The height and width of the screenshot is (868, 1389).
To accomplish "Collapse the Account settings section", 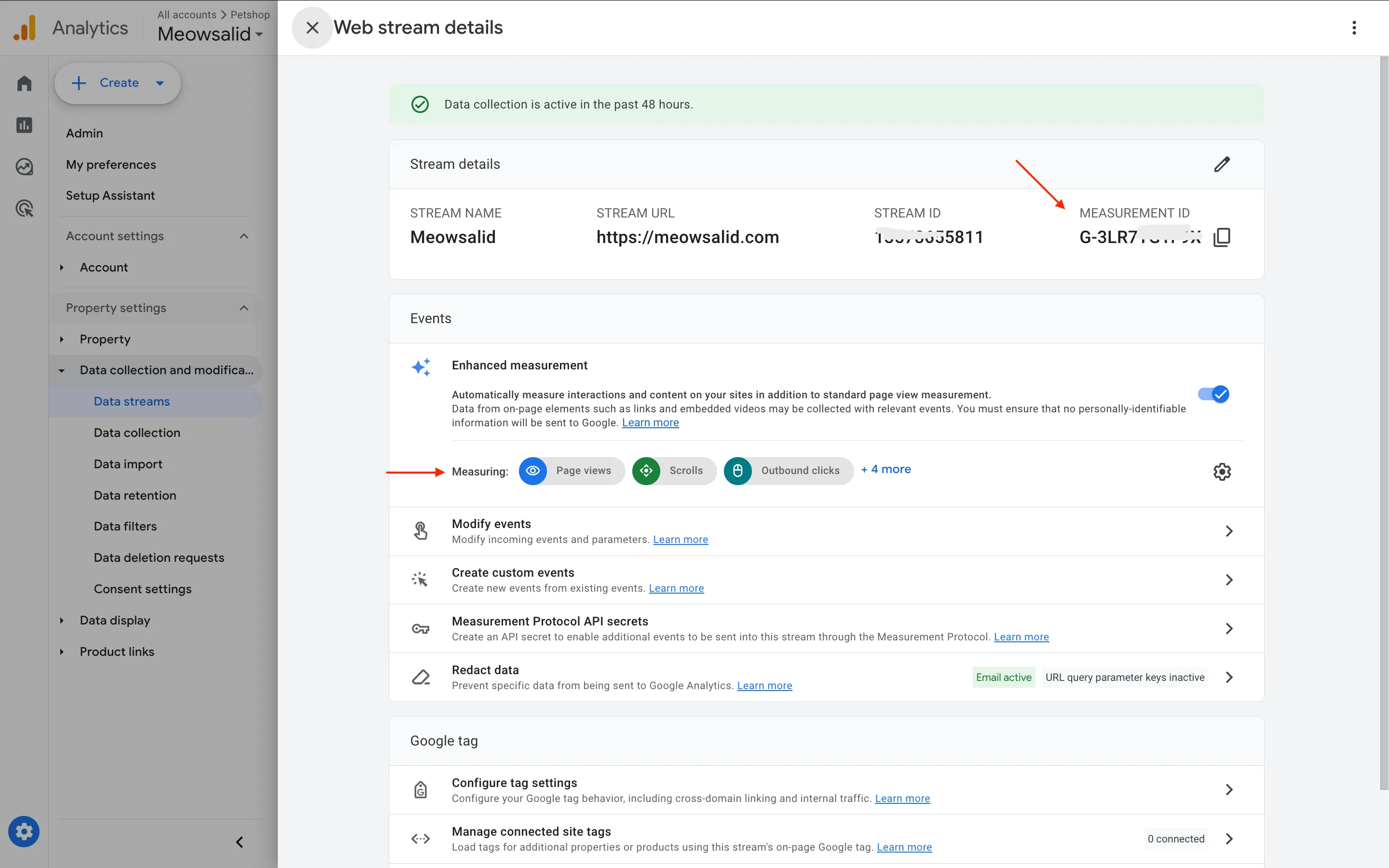I will (x=244, y=236).
